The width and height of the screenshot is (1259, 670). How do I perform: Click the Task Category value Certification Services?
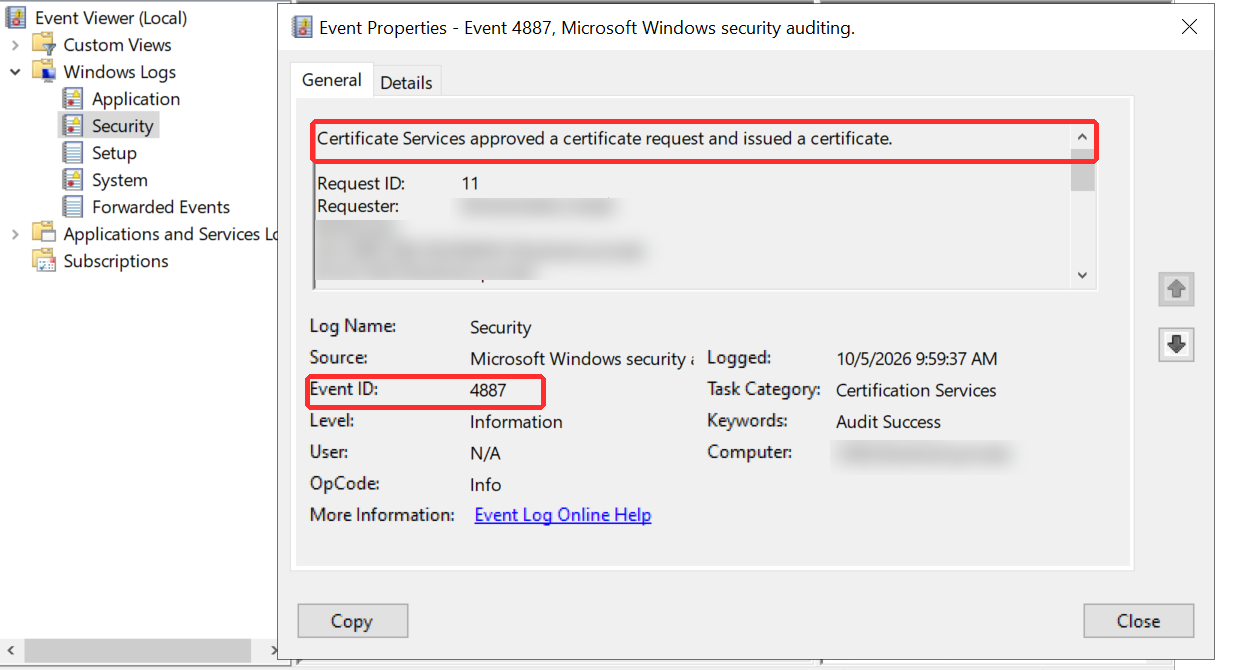916,391
